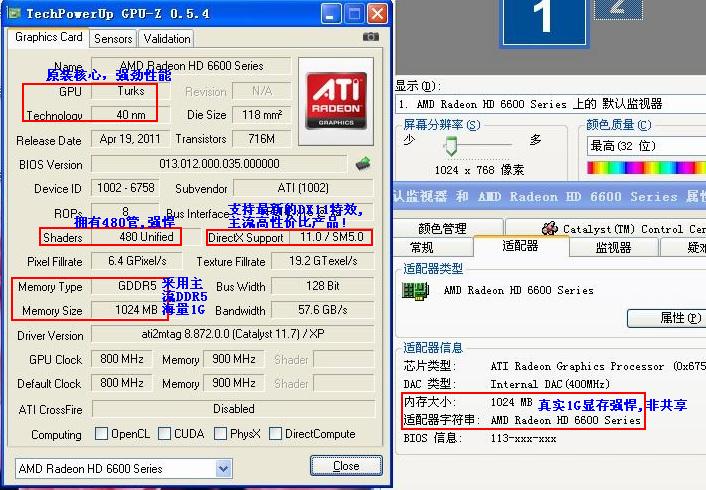Click the camera screenshot icon in GPU-Z
This screenshot has height=490, width=706.
point(371,36)
